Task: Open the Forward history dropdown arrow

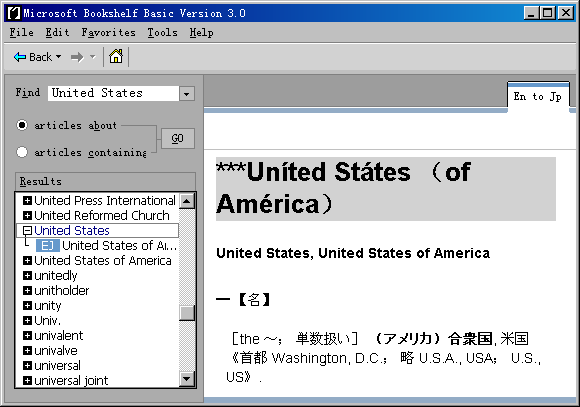Action: [92, 57]
